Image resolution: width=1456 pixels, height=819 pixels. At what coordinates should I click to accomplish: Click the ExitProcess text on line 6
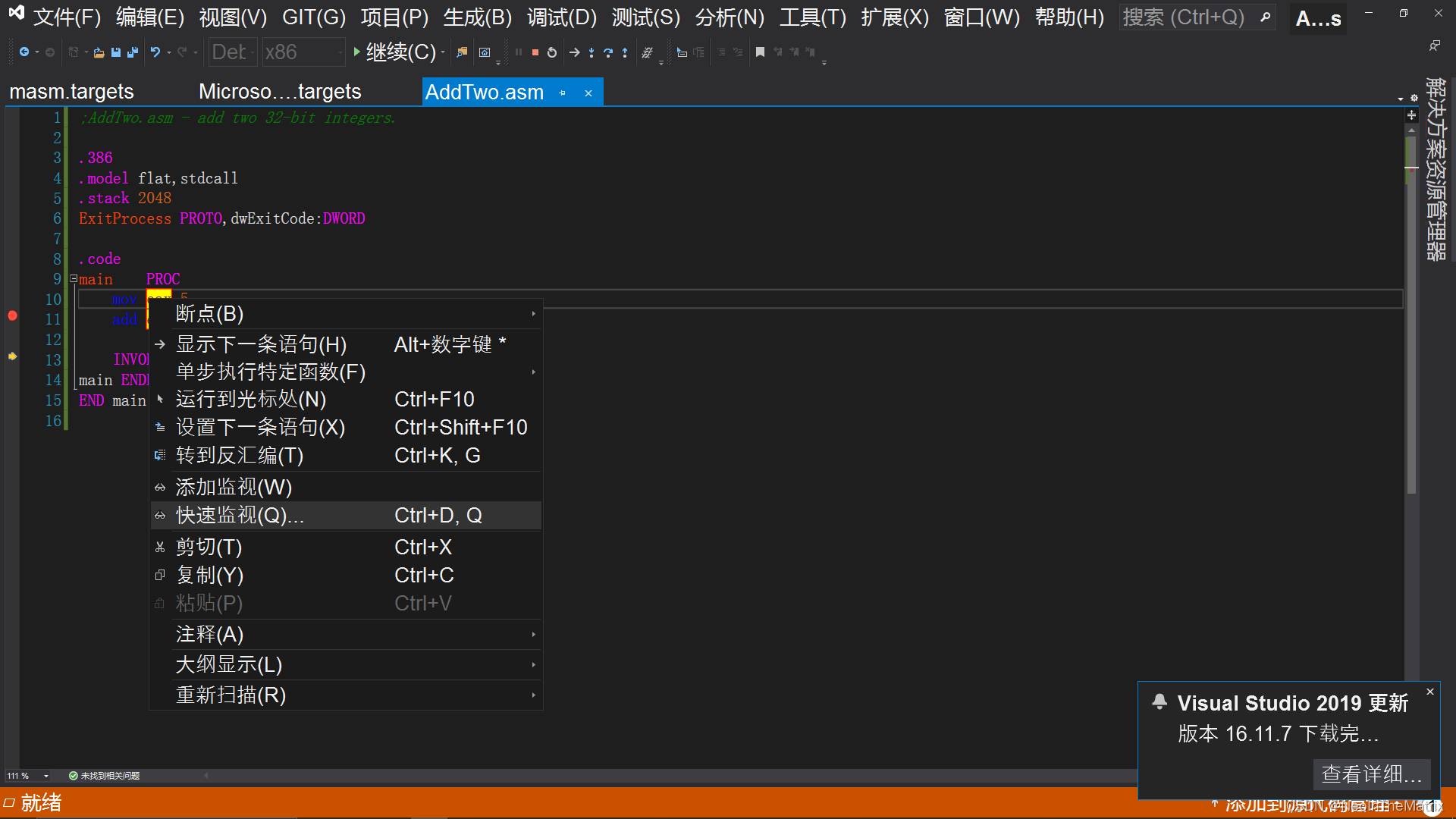(125, 218)
